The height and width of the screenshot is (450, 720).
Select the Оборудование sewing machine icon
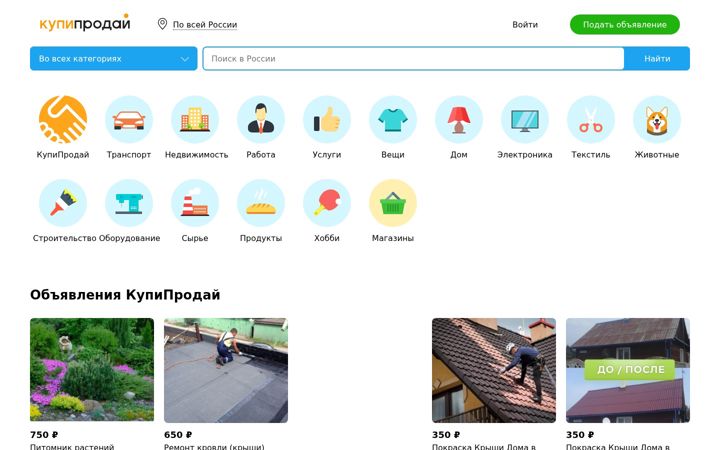pos(129,203)
